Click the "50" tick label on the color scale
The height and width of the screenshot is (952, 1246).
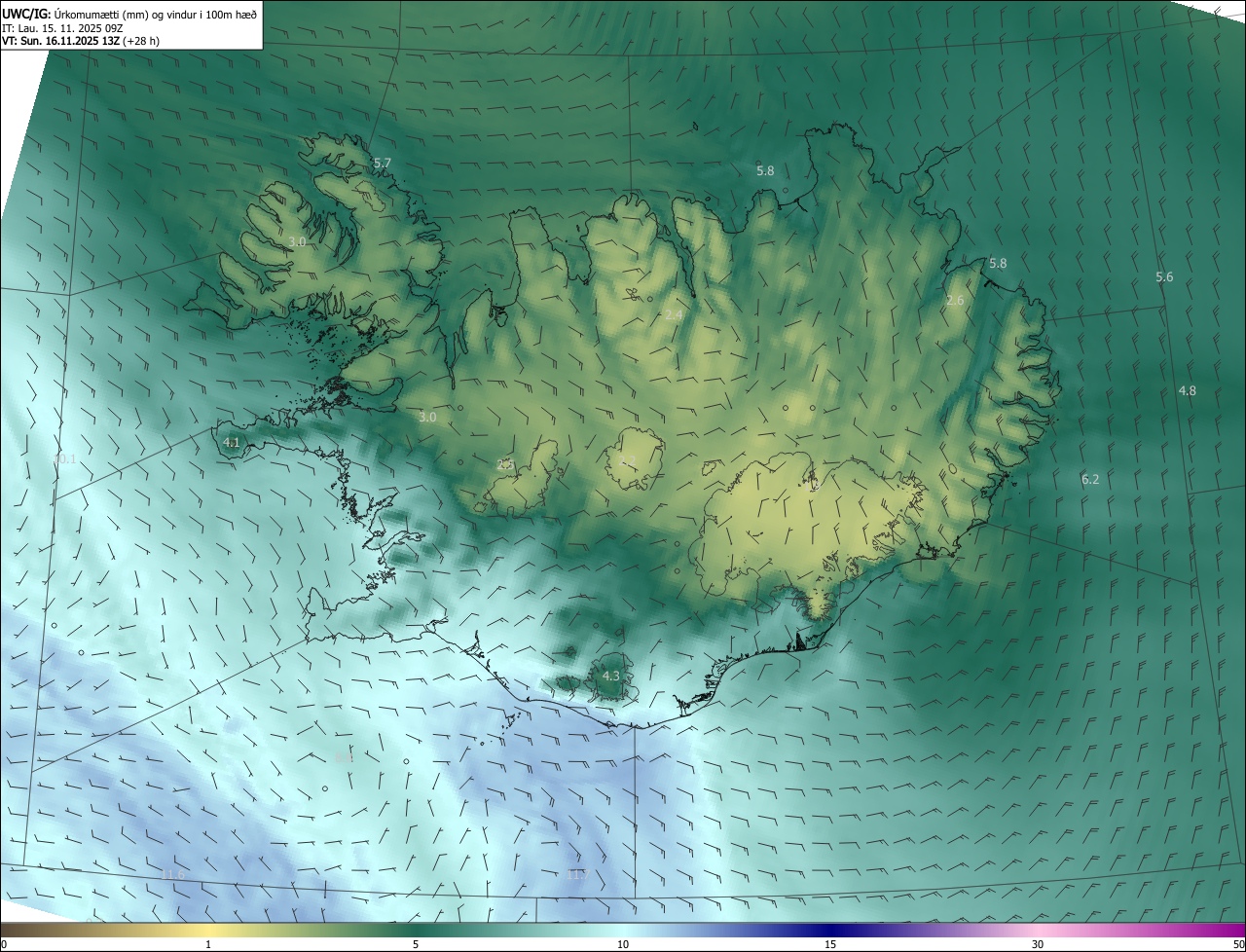pyautogui.click(x=1238, y=944)
